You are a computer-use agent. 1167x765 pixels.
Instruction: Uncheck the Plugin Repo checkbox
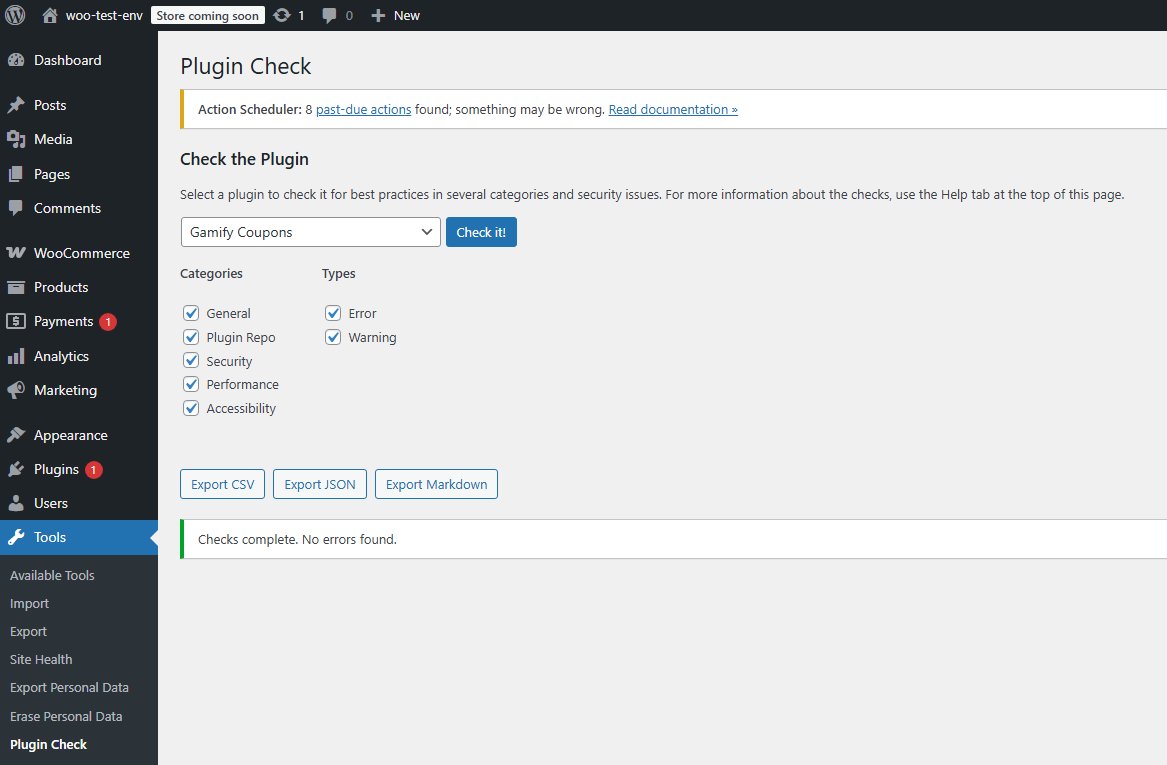pos(191,337)
